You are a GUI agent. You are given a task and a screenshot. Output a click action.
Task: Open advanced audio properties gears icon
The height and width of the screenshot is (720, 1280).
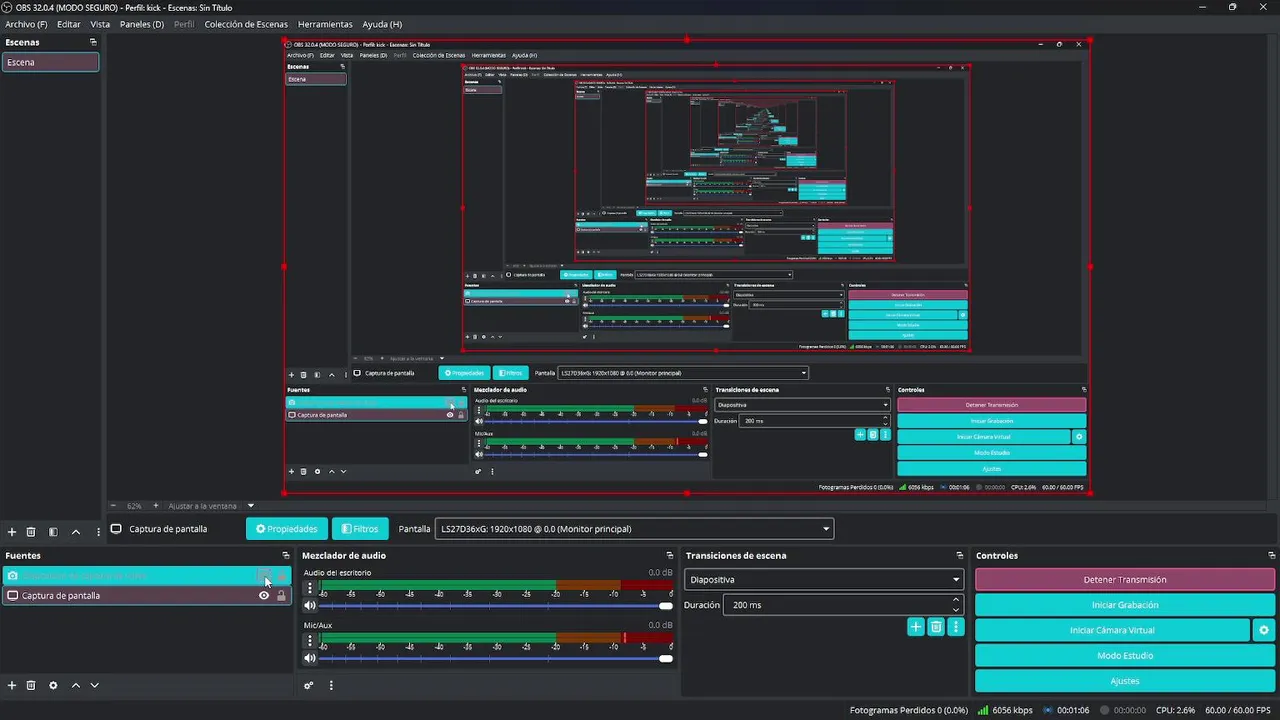coord(309,685)
